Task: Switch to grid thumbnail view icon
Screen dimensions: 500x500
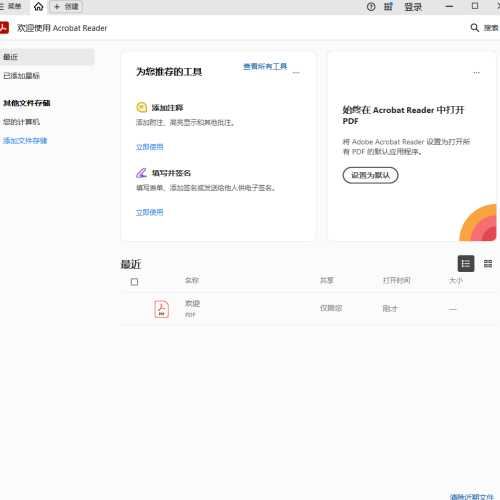Action: 488,264
